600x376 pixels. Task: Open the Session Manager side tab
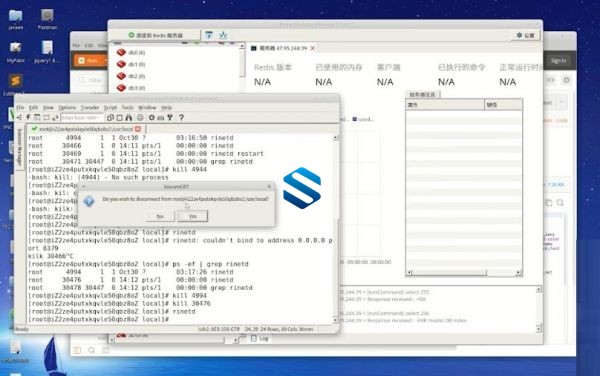click(x=20, y=147)
